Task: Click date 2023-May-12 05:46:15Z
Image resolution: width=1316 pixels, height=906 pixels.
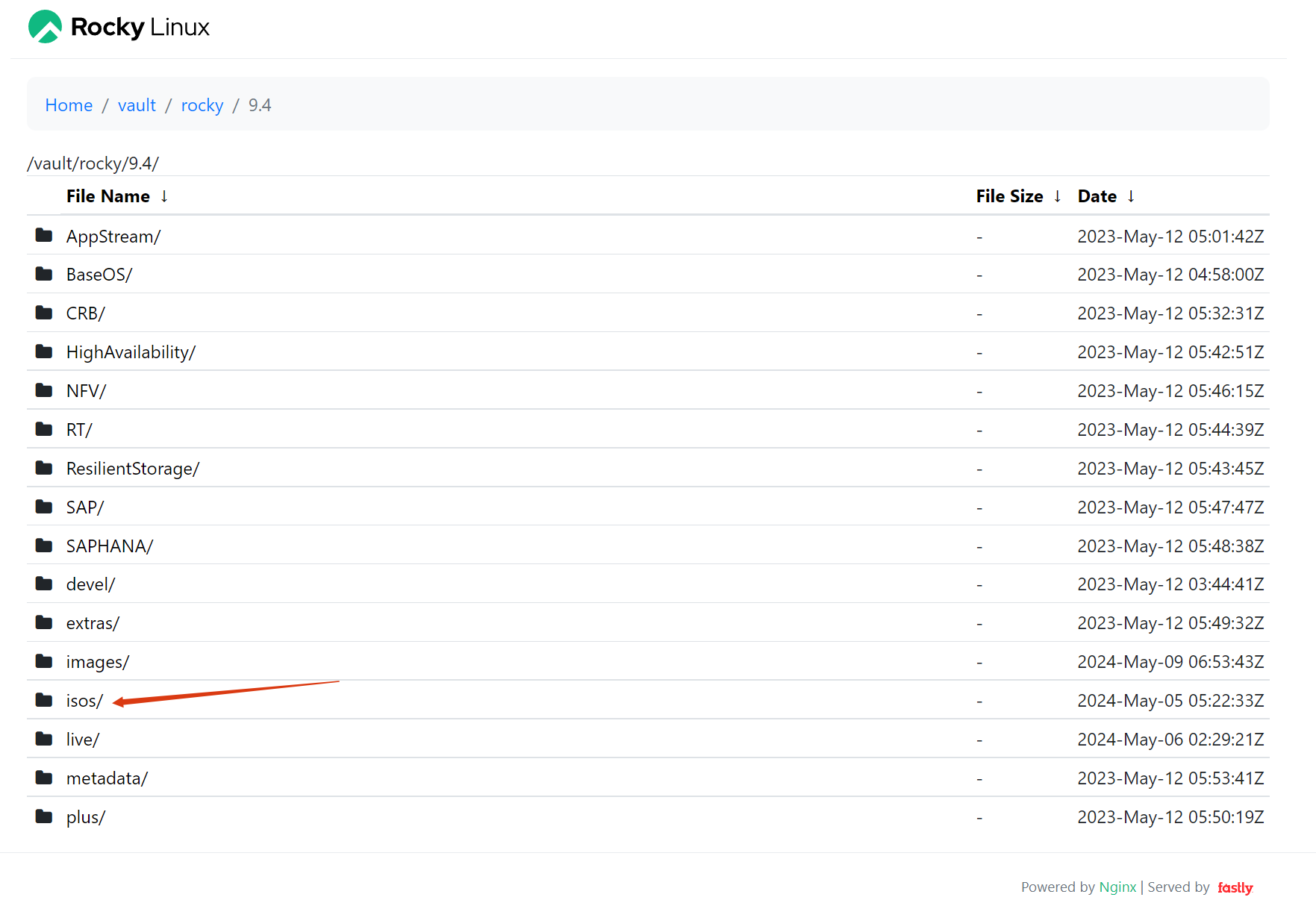Action: point(1170,391)
